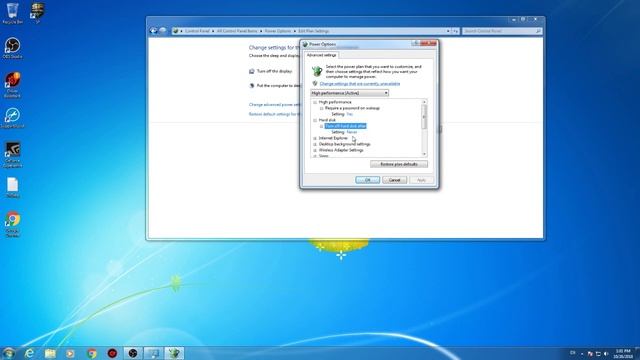Open the OBS Studio desktop shortcut
The image size is (640, 360).
(12, 48)
